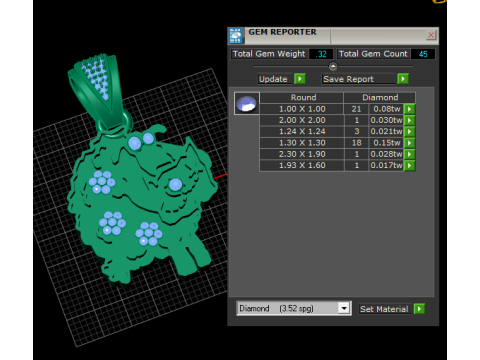Click green arrow for 0.030tw row

click(x=409, y=120)
